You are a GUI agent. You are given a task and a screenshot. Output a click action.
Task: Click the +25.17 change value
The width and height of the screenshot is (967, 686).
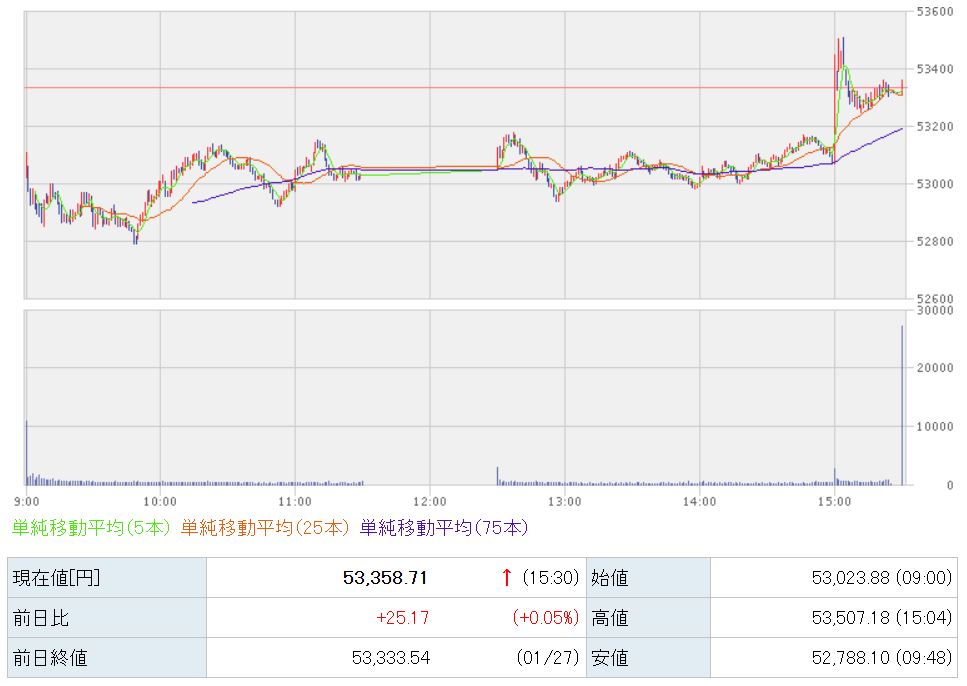click(402, 618)
